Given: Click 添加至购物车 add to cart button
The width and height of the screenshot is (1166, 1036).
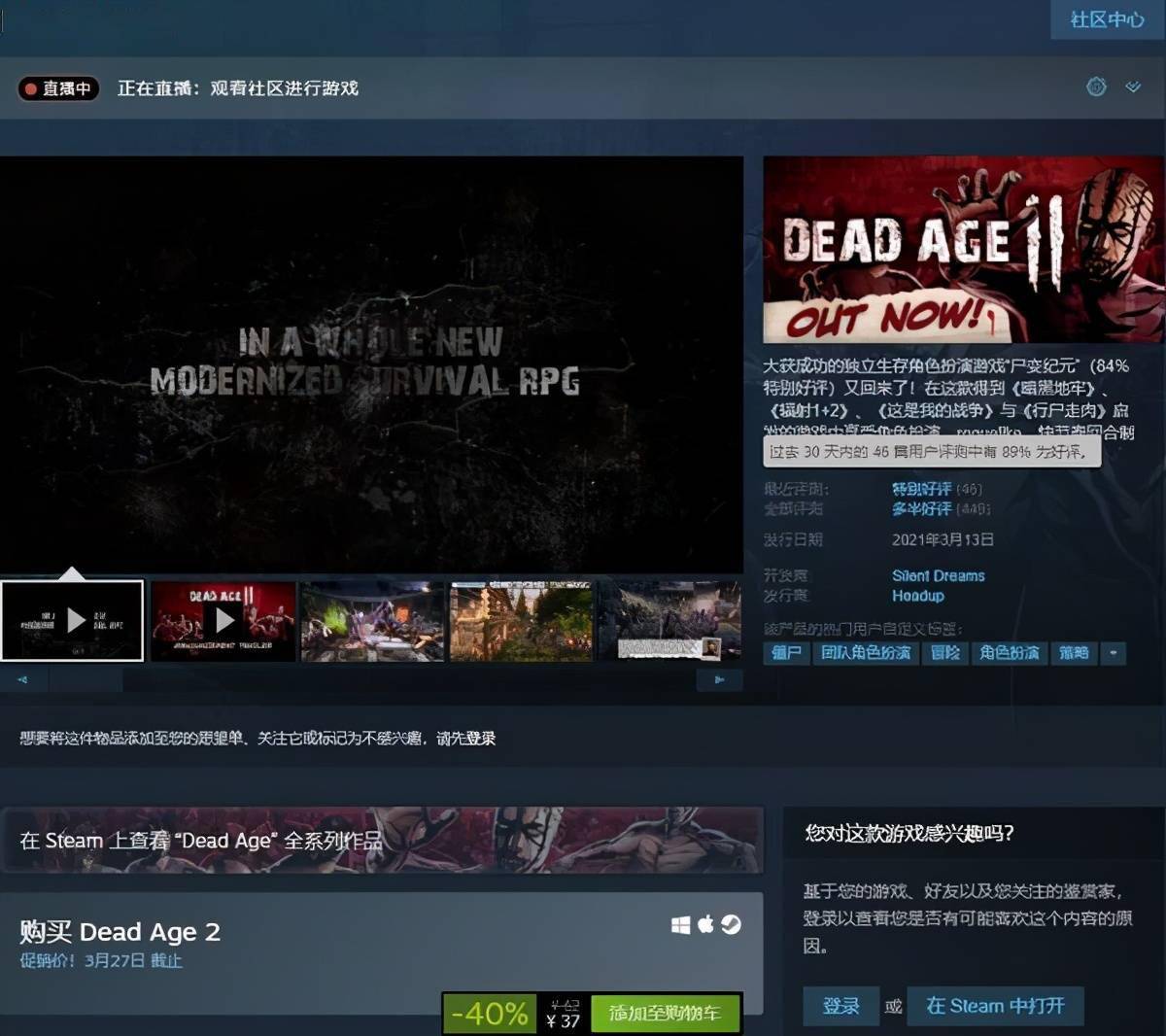Looking at the screenshot, I should coord(665,1014).
